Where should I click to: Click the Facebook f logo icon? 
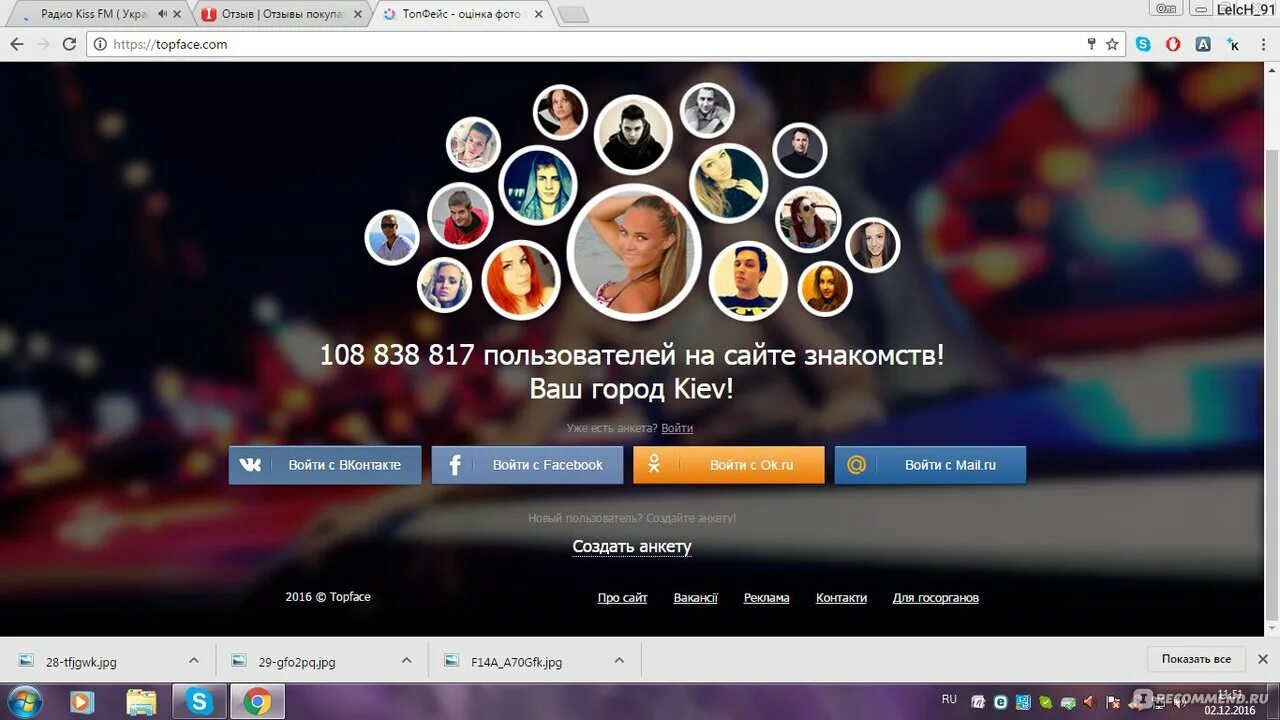pyautogui.click(x=454, y=465)
